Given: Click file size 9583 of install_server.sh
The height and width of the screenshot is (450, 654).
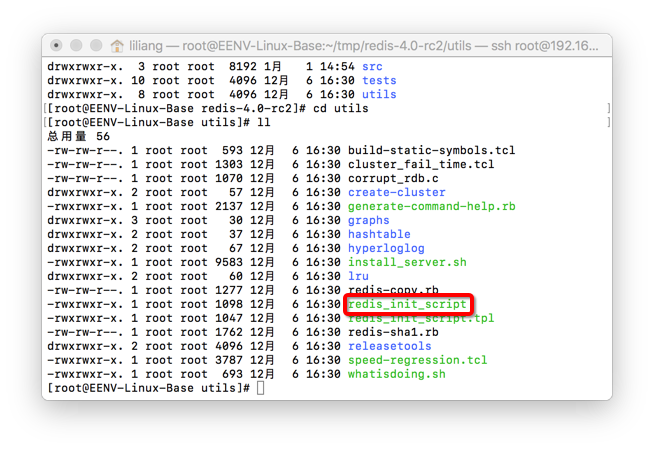Looking at the screenshot, I should pyautogui.click(x=229, y=262).
